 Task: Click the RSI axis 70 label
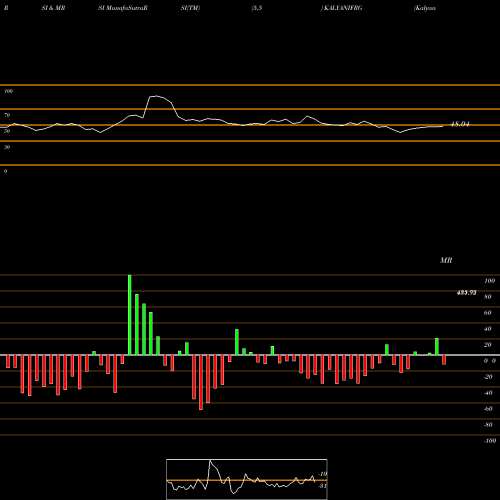pos(7,115)
